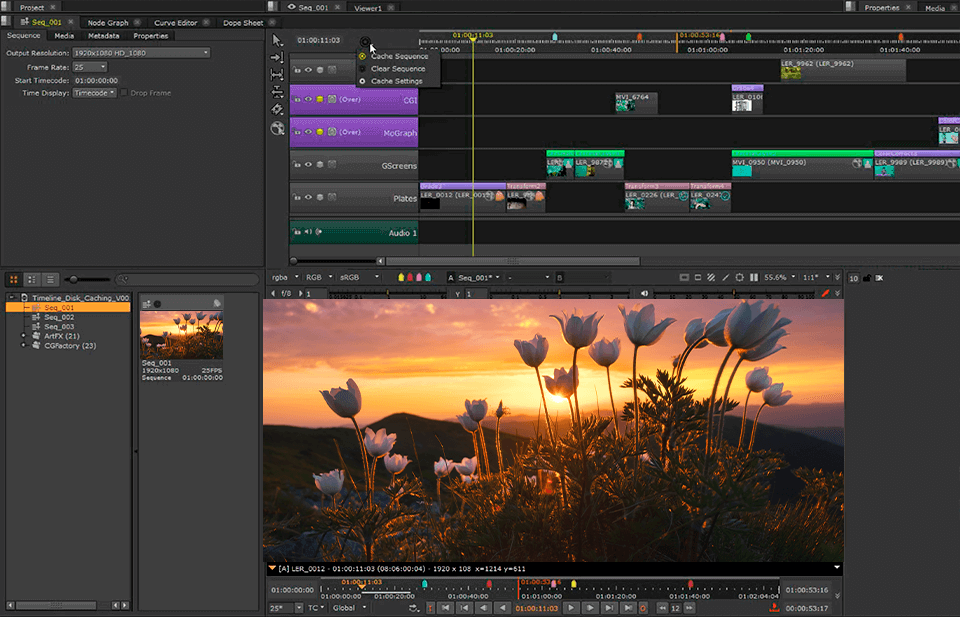Open the Output Resolution dropdown

(x=138, y=53)
